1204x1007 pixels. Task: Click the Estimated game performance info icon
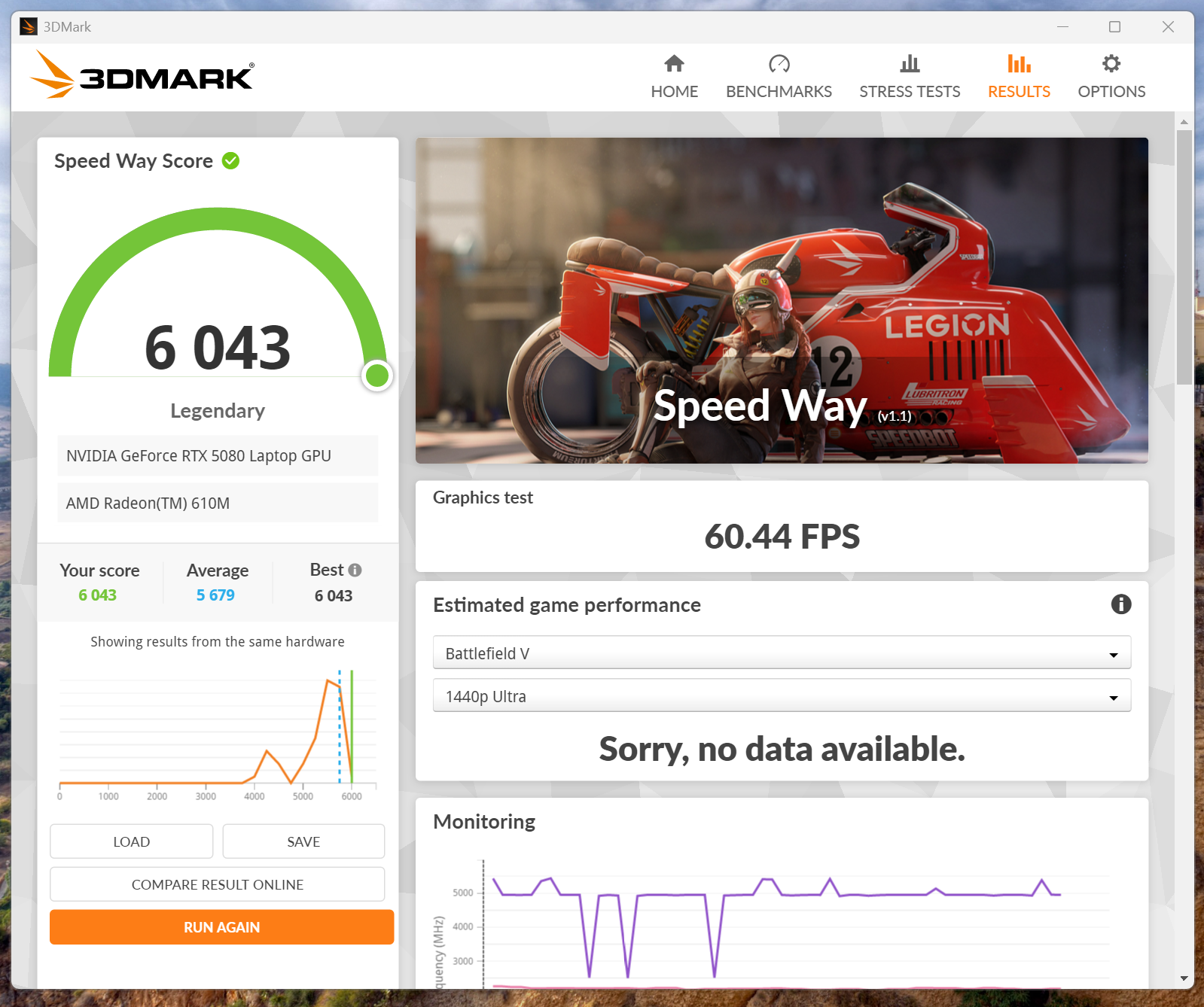[x=1120, y=604]
